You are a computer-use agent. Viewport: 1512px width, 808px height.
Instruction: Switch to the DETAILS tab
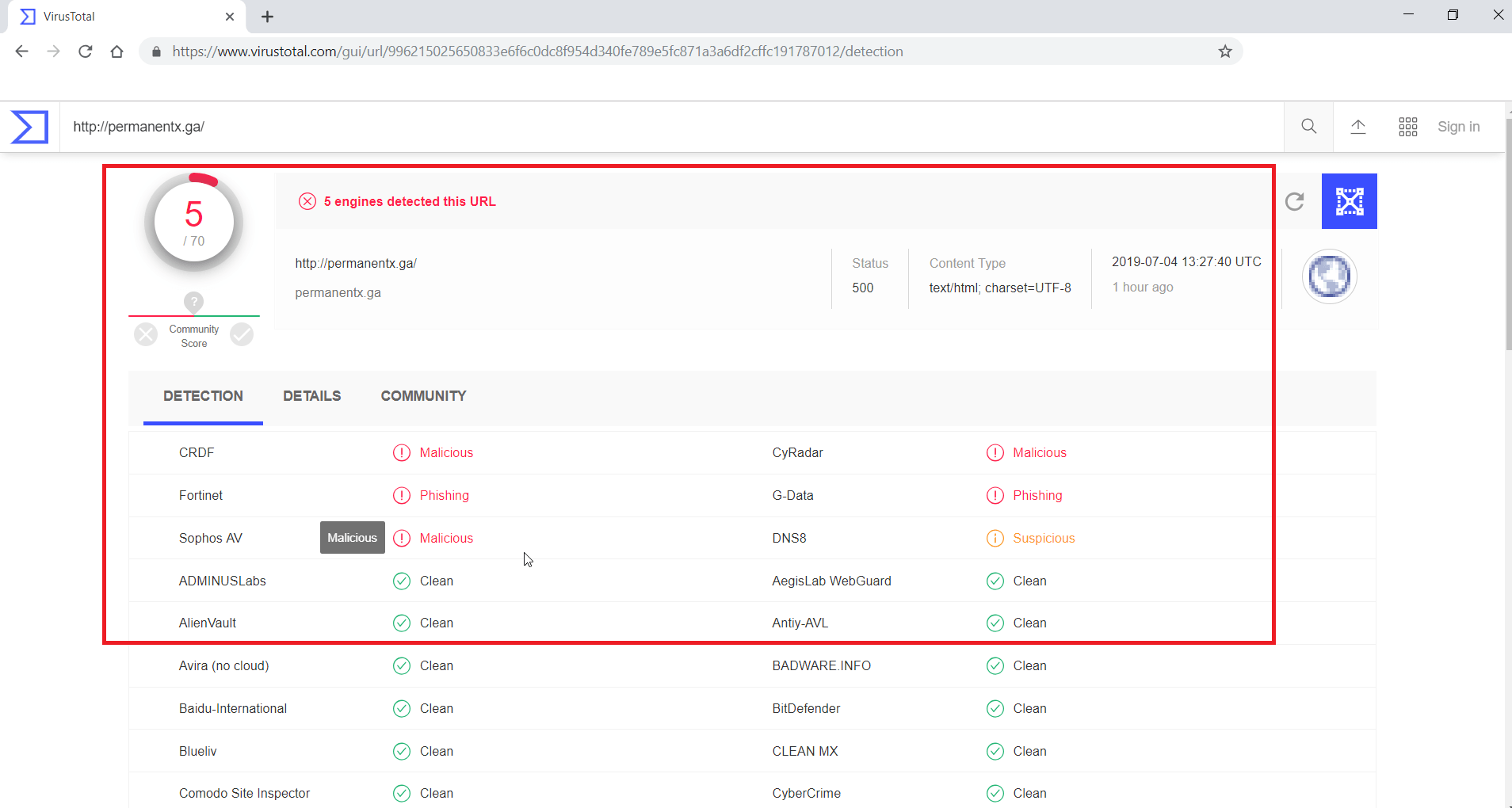(312, 396)
